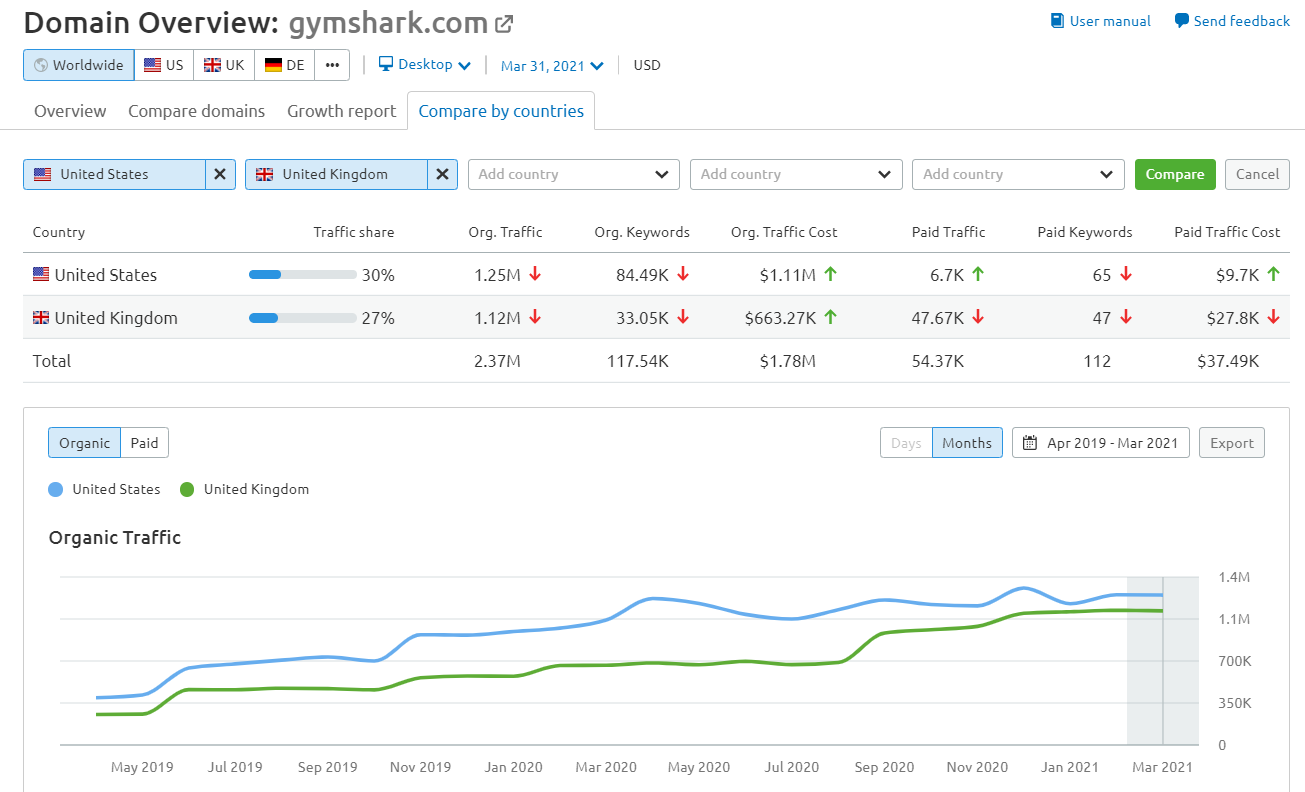Click United Kingdom Paid Traffic down arrow
This screenshot has height=792, width=1305.
tap(978, 318)
